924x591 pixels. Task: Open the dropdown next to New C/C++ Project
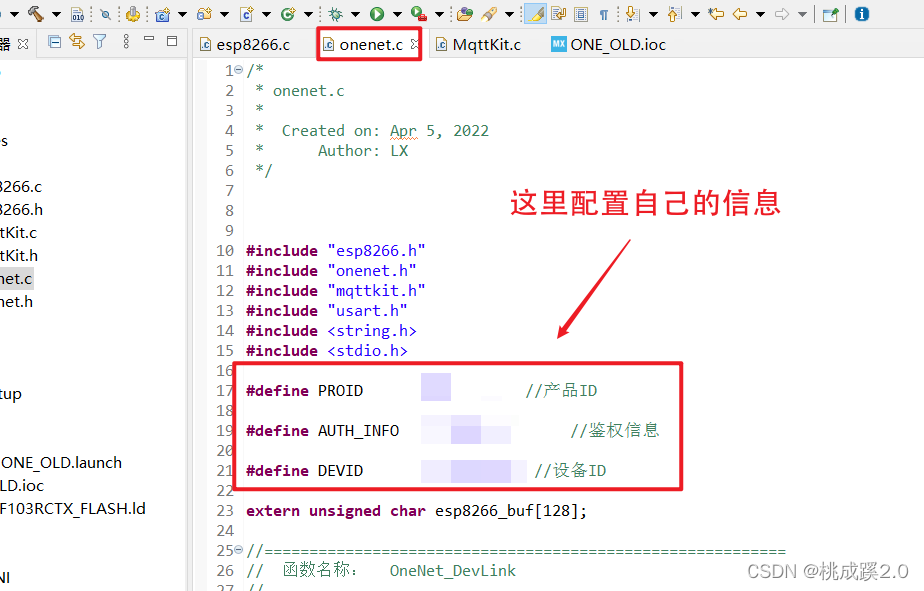pyautogui.click(x=183, y=14)
